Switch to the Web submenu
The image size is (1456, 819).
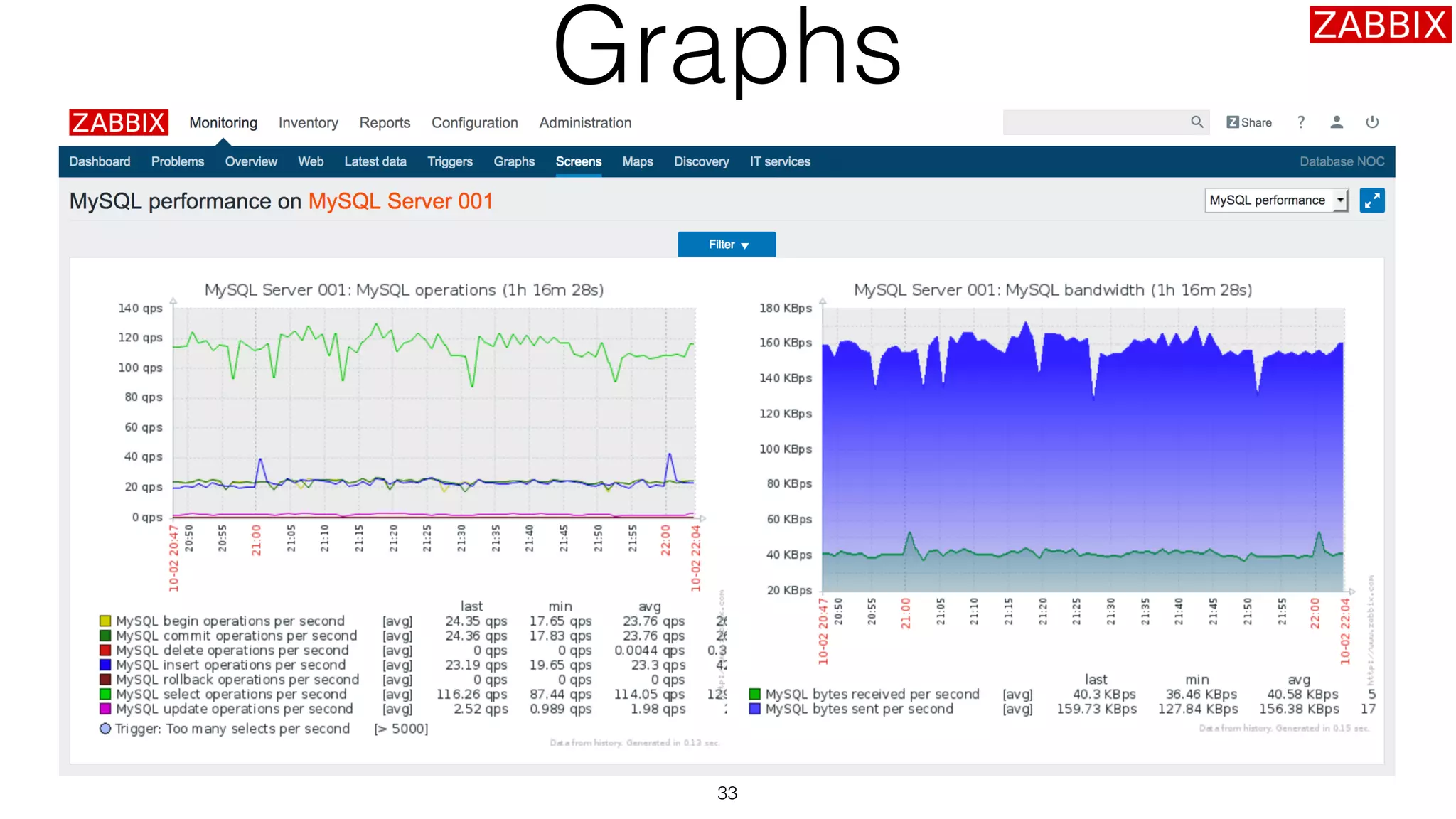pyautogui.click(x=311, y=161)
